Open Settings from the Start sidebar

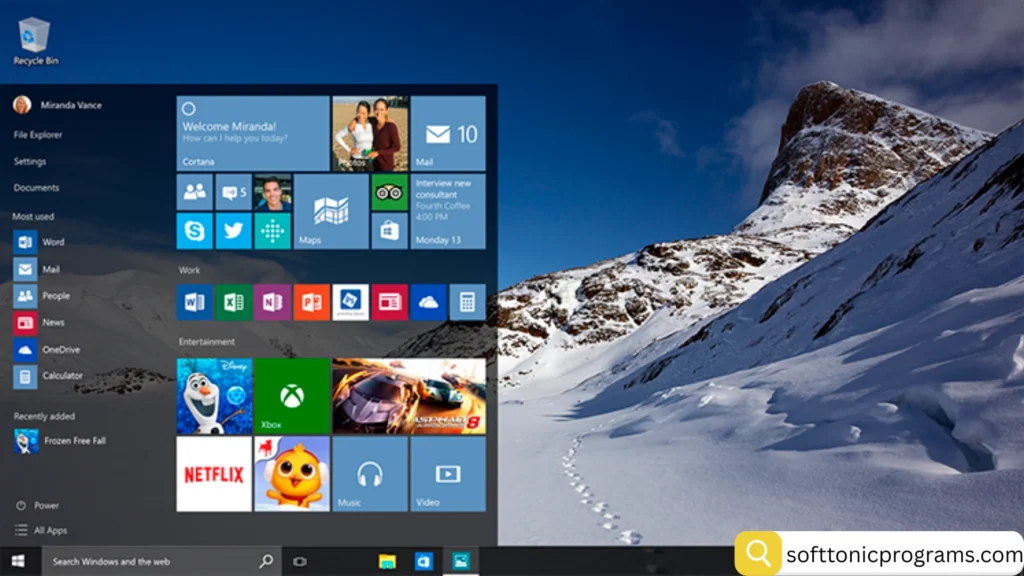coord(31,161)
